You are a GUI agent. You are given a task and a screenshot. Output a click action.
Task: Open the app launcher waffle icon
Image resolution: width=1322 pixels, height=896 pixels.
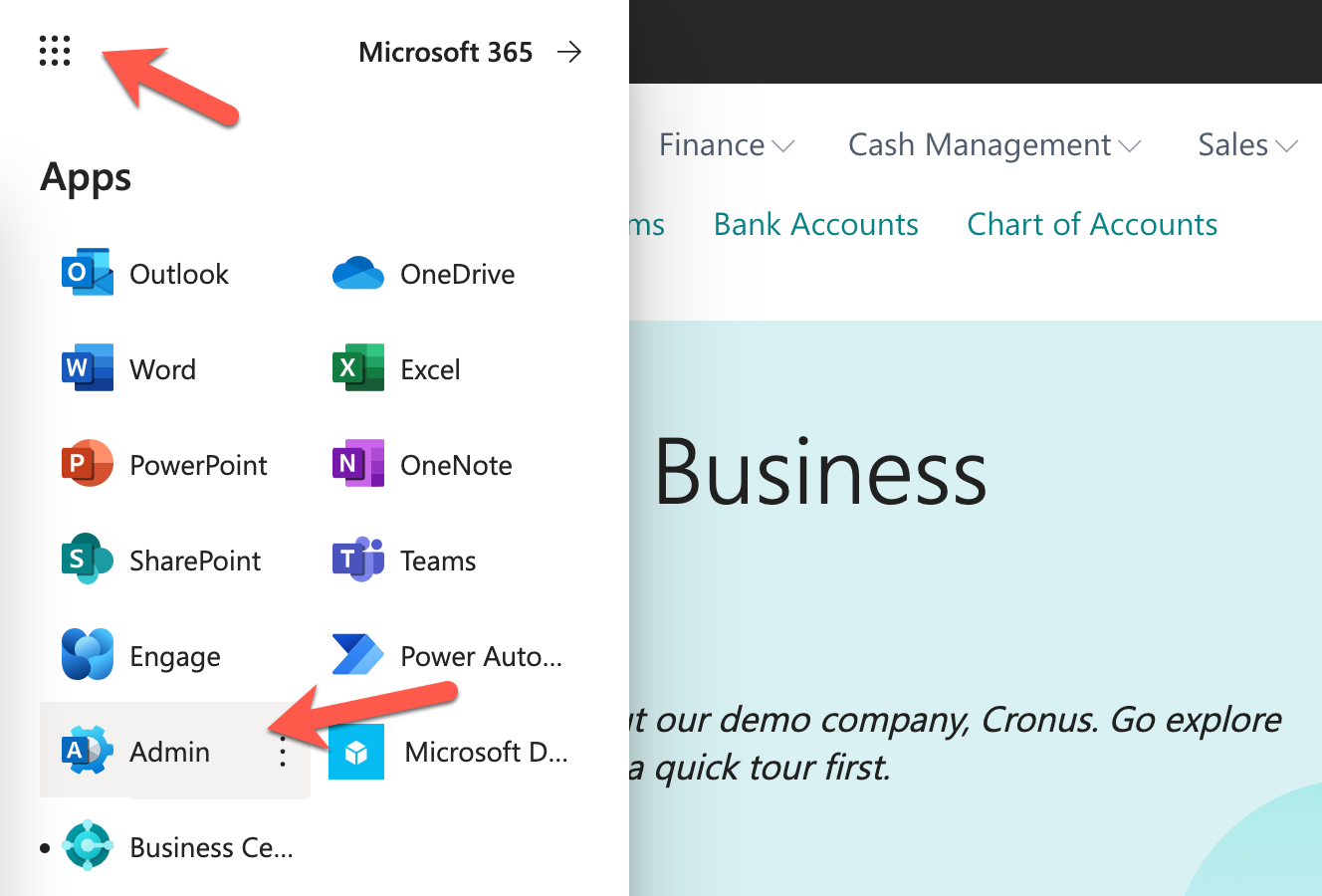[x=55, y=51]
